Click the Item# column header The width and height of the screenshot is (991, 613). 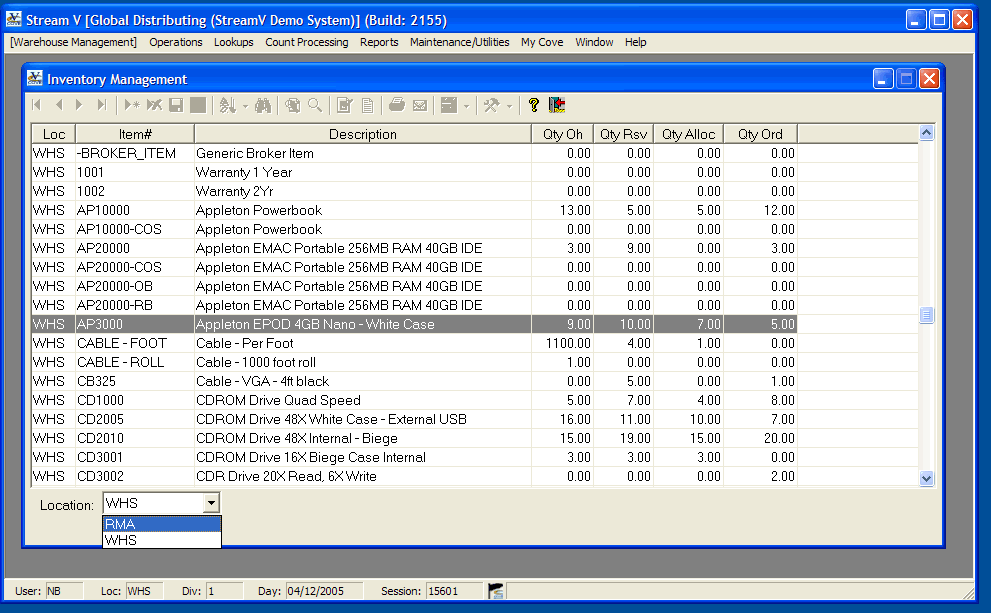[x=135, y=134]
